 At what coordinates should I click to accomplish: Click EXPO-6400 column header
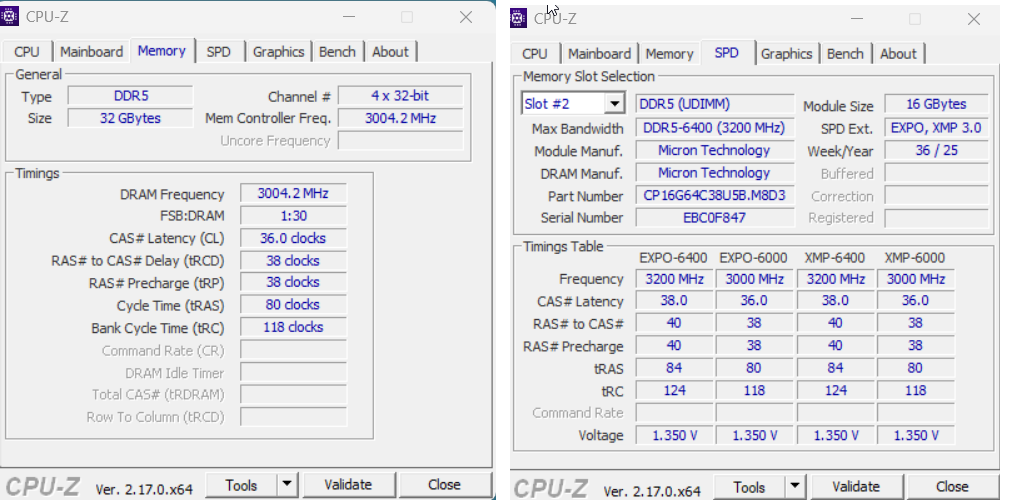tap(674, 258)
